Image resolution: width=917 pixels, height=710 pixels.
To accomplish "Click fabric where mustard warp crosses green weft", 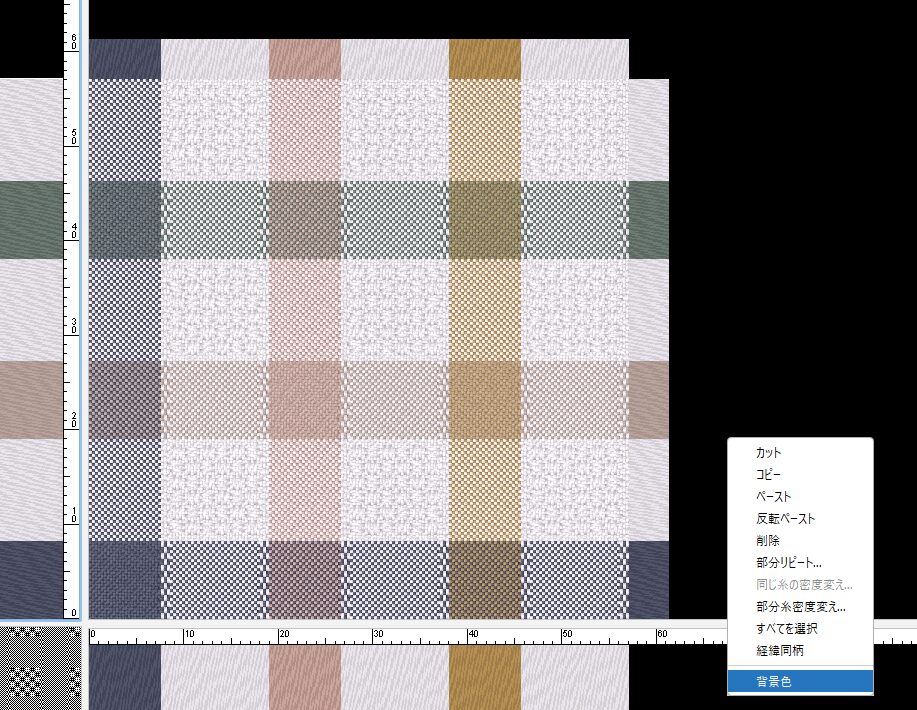I will [x=485, y=219].
